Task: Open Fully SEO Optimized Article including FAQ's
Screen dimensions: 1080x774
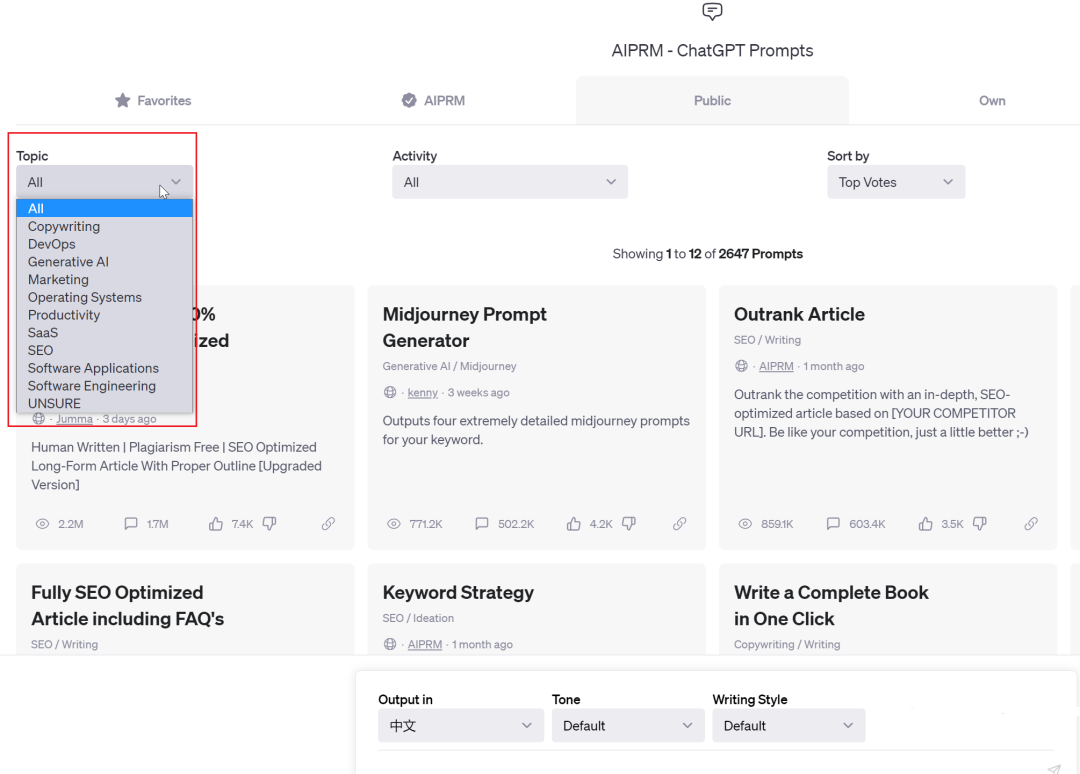Action: pos(127,605)
